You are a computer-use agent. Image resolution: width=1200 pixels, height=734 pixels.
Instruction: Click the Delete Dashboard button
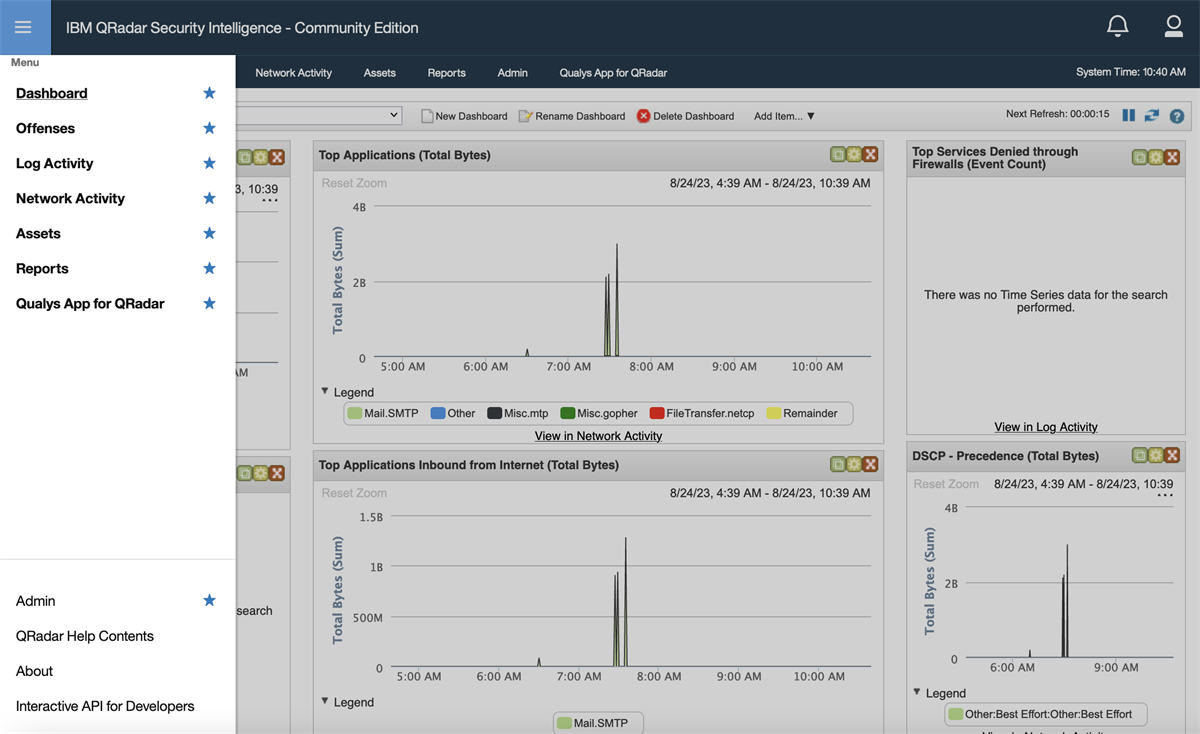click(x=686, y=116)
